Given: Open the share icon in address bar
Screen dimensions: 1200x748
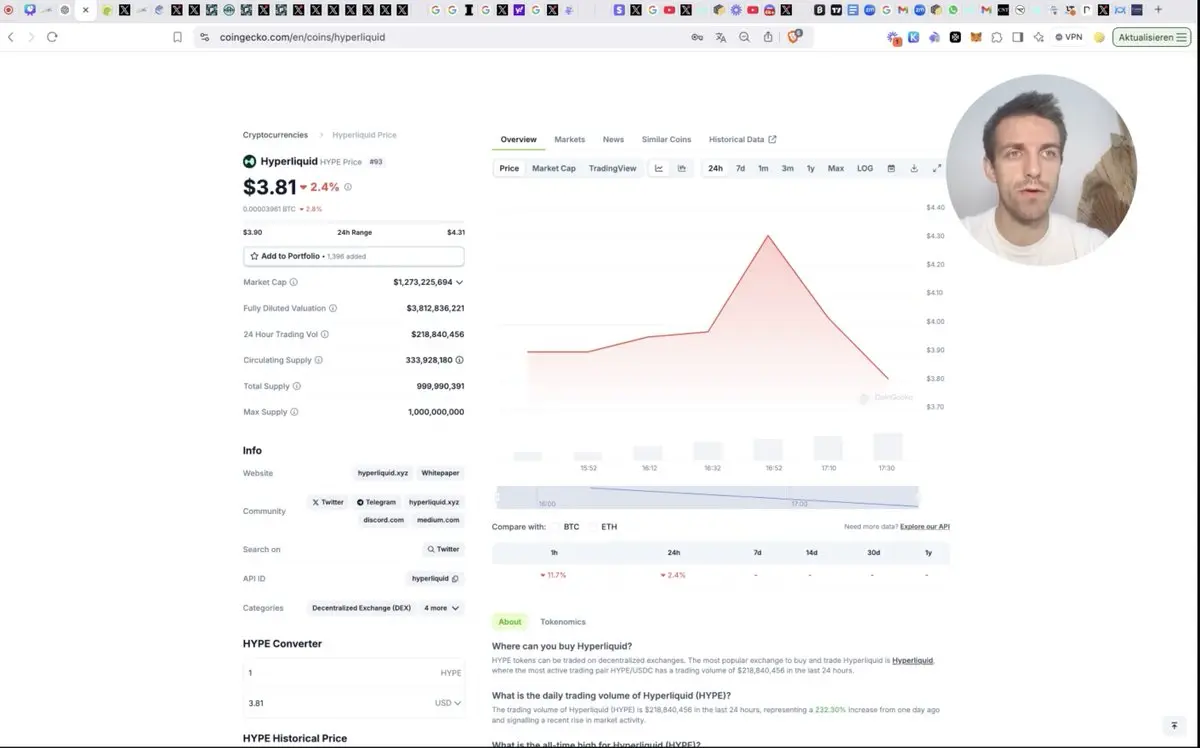Looking at the screenshot, I should pyautogui.click(x=768, y=37).
